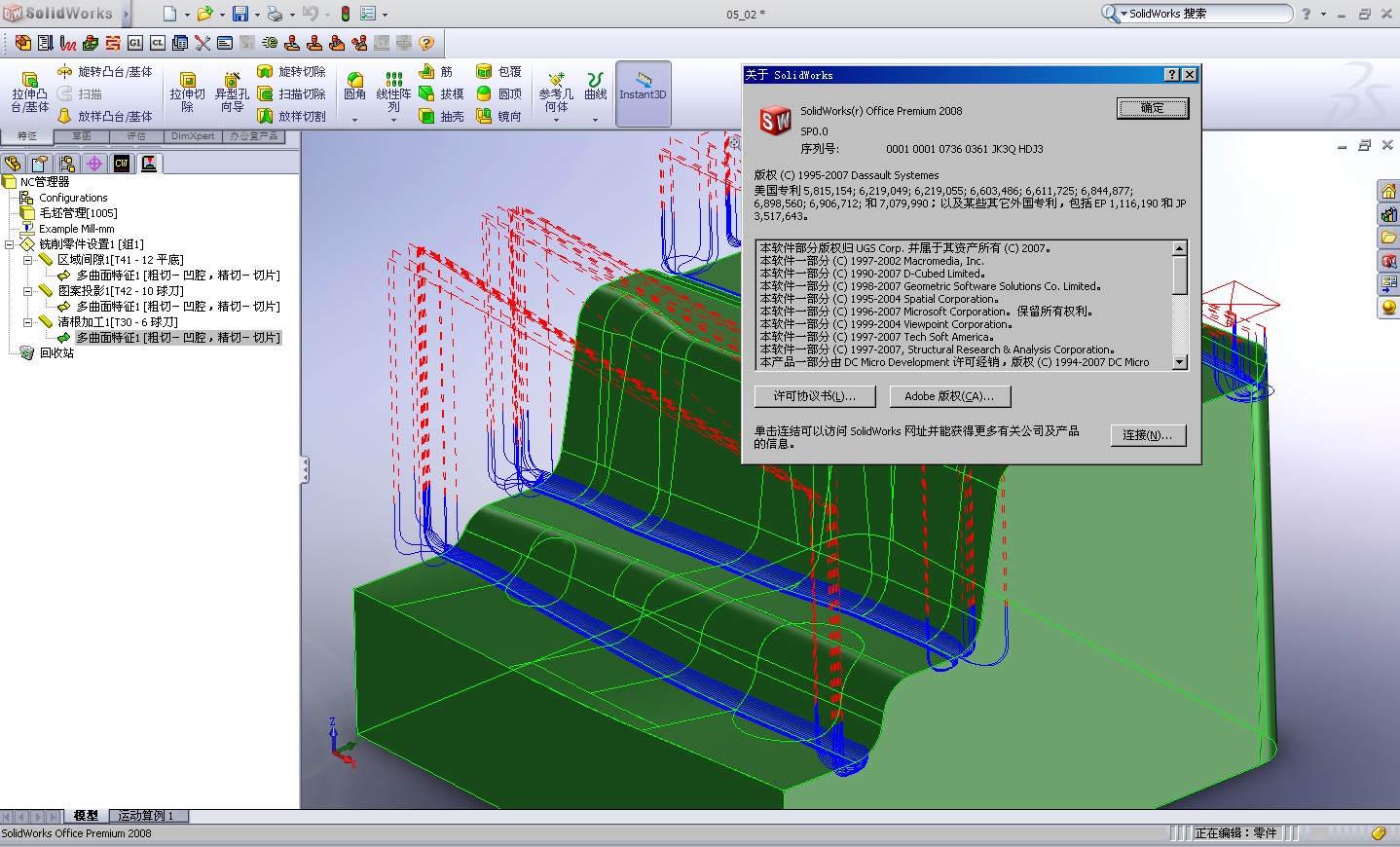
Task: Click 确定 in the About SolidWorks dialog
Action: pos(1153,108)
